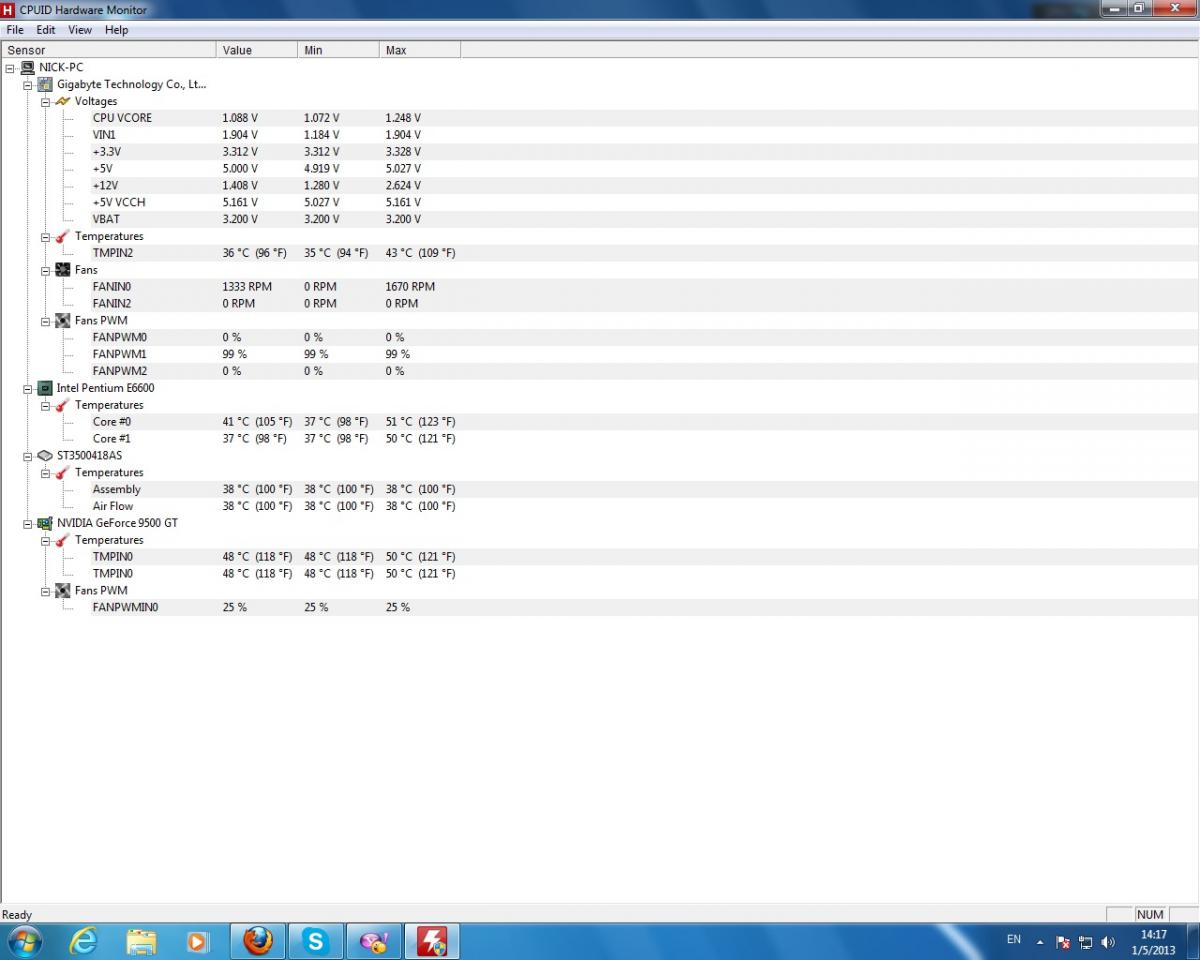
Task: Click the volume speaker icon in the tray
Action: tap(1107, 942)
